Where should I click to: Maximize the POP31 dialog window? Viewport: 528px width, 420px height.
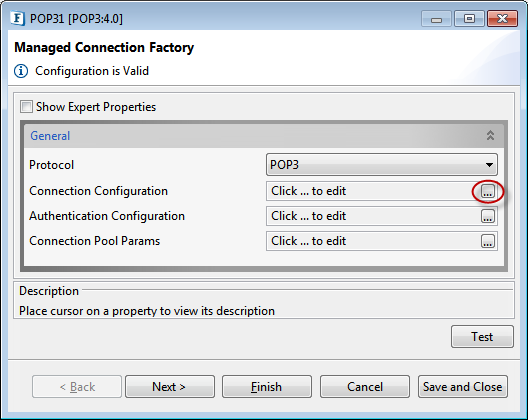click(x=469, y=18)
